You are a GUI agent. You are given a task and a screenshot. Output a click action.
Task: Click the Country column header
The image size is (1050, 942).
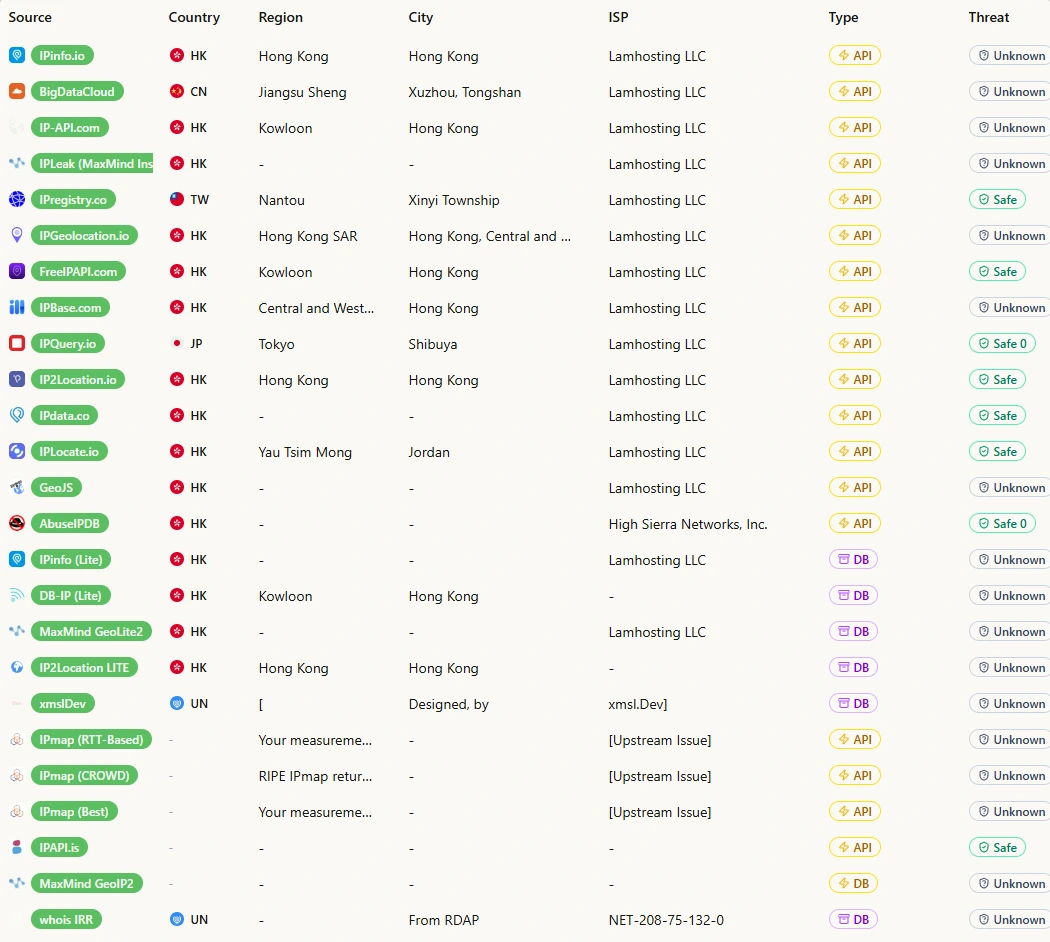pos(194,17)
